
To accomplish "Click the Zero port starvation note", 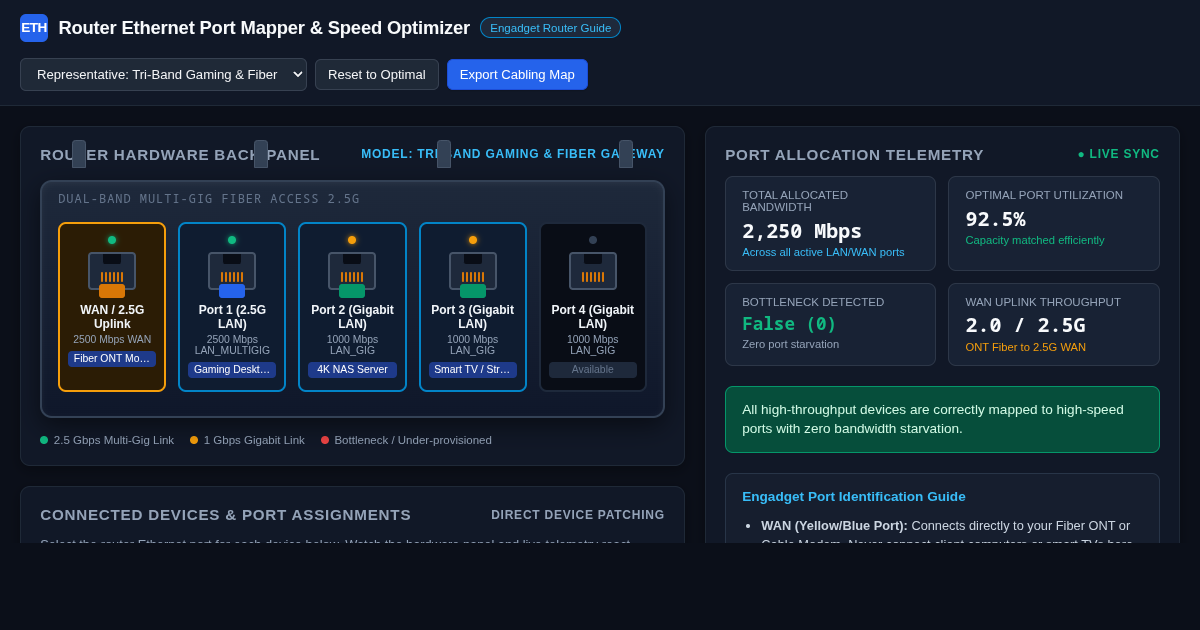I will pos(791,344).
